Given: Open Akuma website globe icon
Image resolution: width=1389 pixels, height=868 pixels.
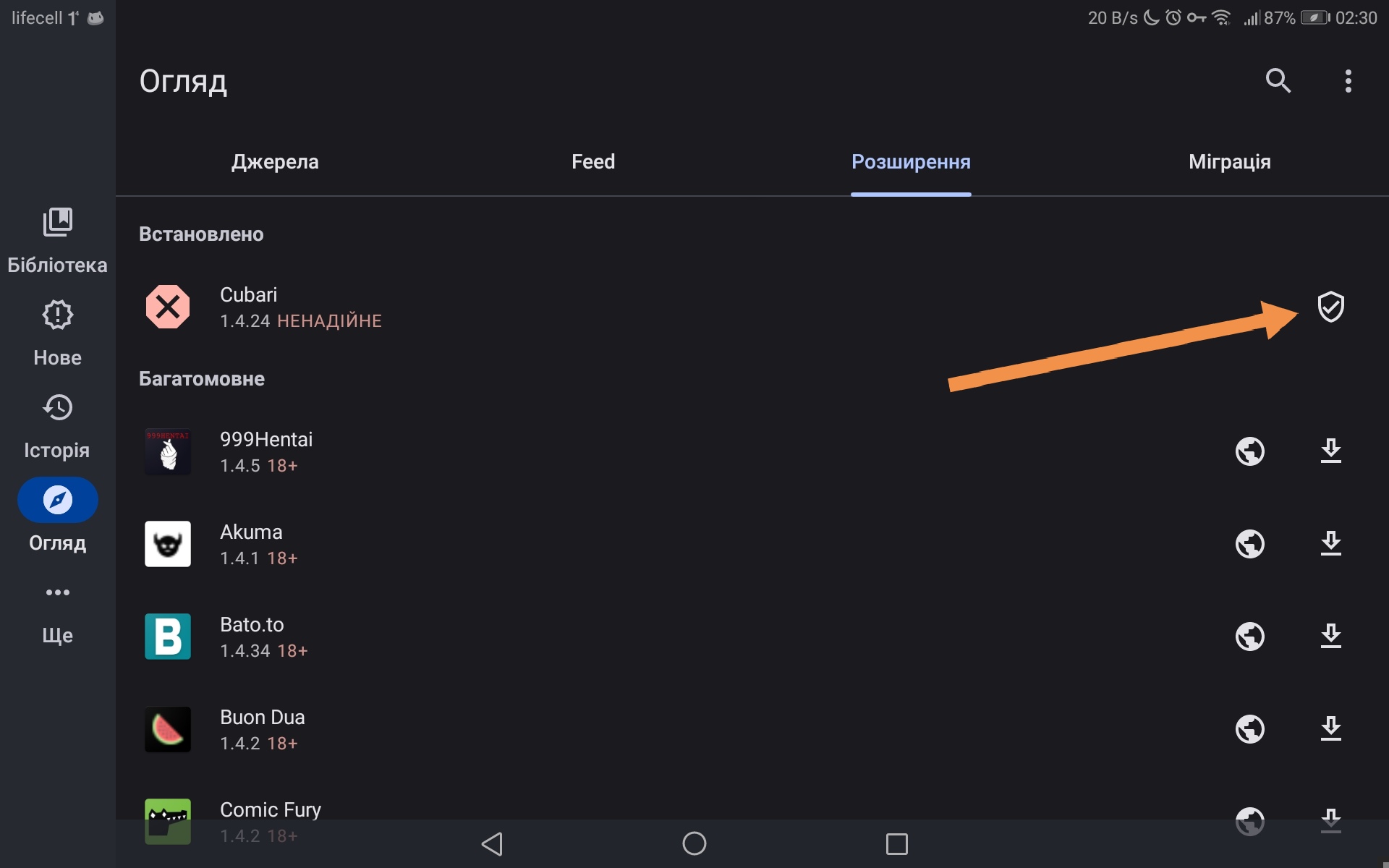Looking at the screenshot, I should click(x=1249, y=544).
